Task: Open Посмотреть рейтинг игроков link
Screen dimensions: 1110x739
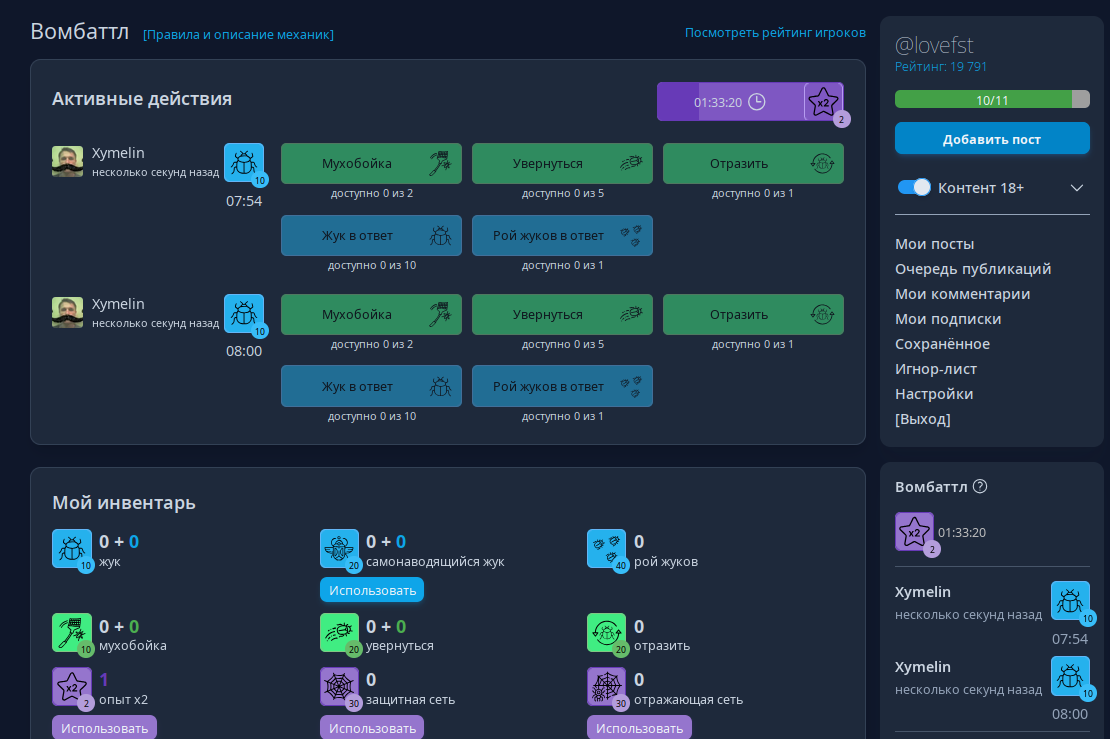Action: [775, 33]
